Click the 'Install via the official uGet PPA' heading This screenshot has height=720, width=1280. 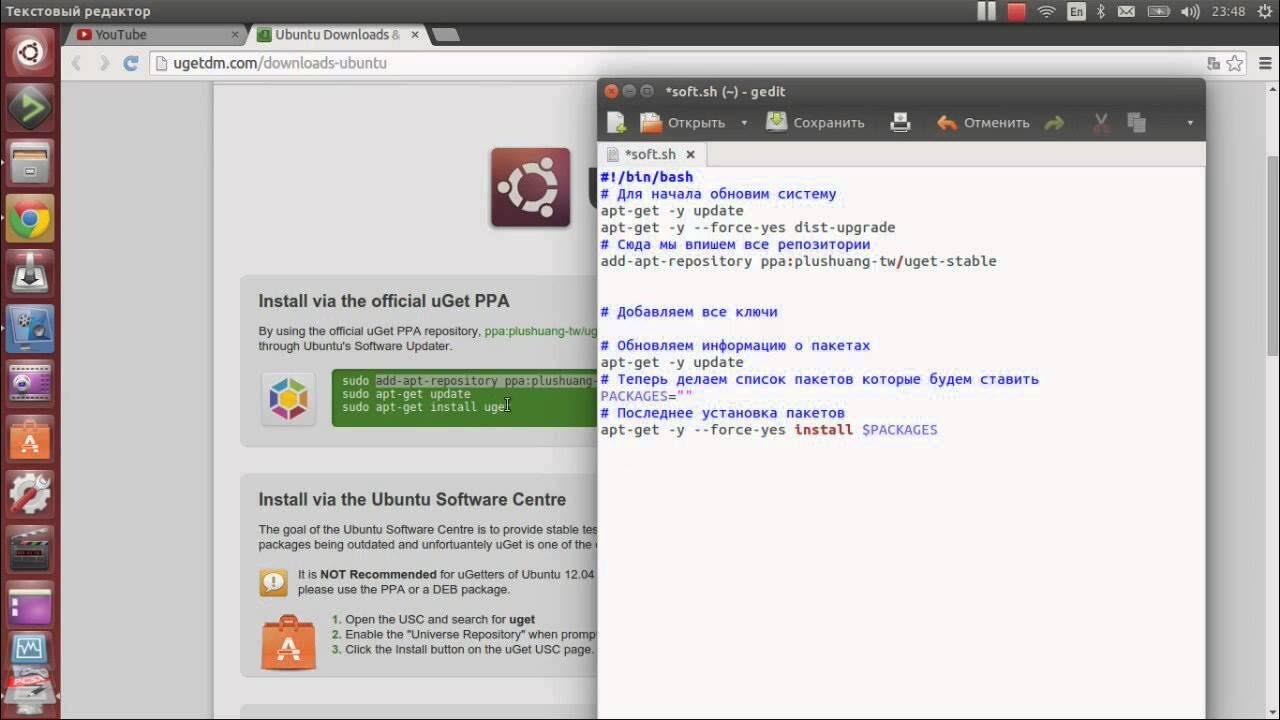(384, 301)
